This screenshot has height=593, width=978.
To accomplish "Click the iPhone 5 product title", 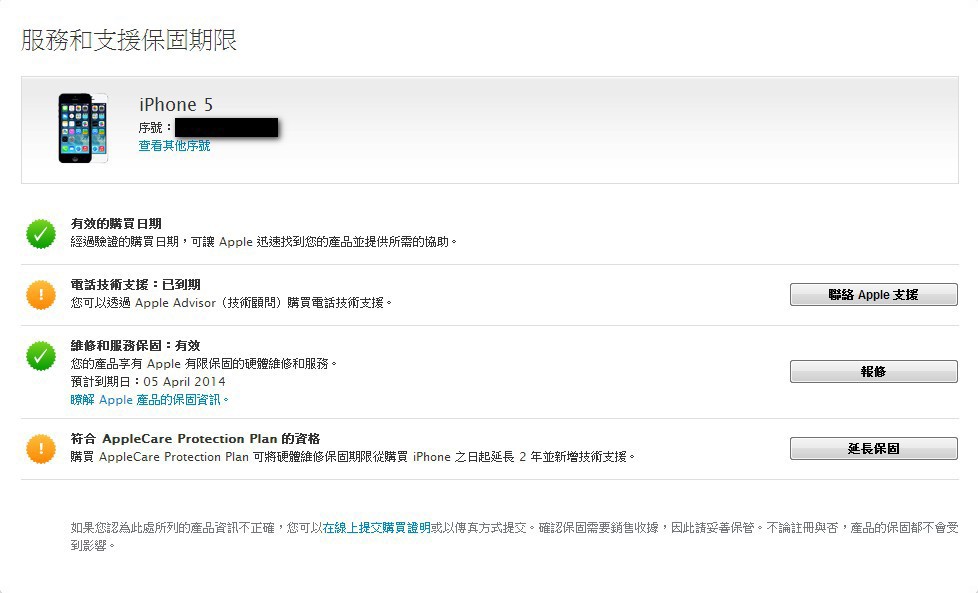I will [176, 104].
